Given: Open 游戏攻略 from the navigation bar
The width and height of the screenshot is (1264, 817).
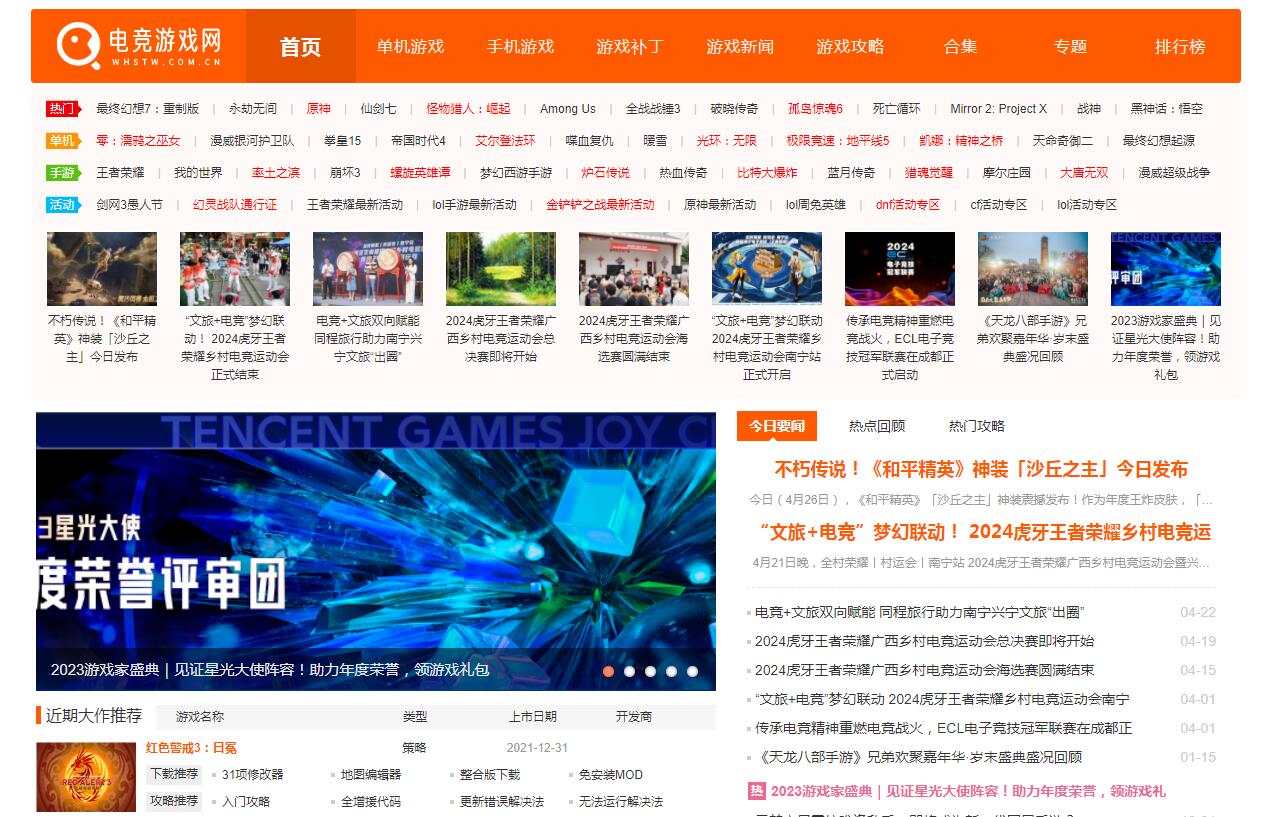Looking at the screenshot, I should click(850, 46).
